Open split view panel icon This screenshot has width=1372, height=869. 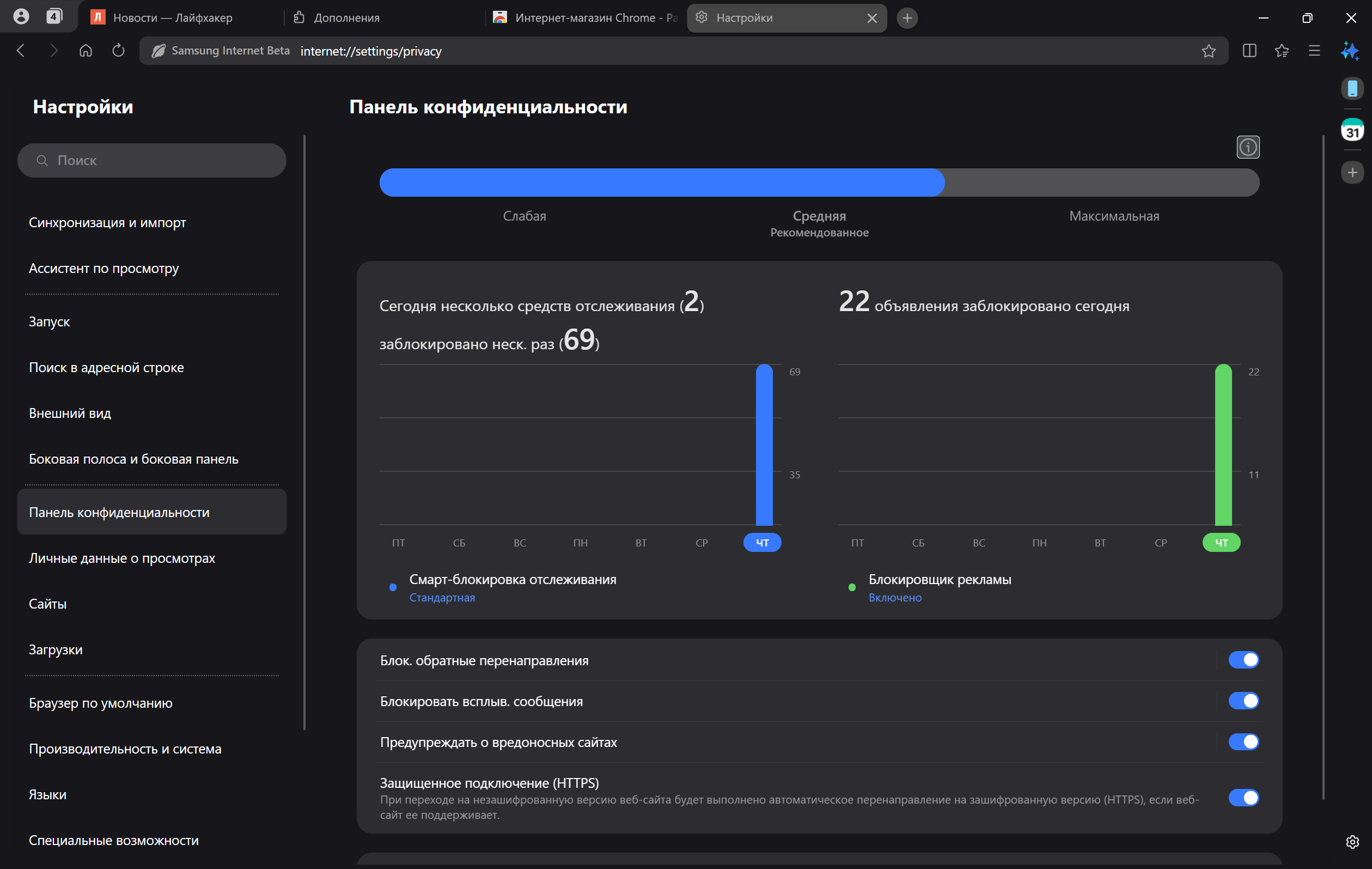tap(1249, 51)
